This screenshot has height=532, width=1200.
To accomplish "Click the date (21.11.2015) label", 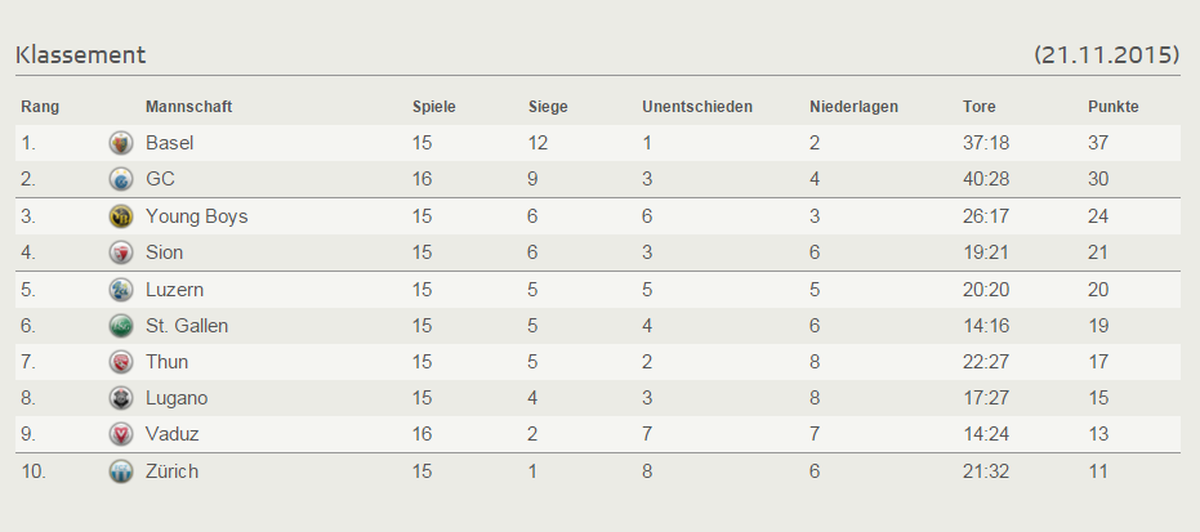I will tap(1107, 55).
